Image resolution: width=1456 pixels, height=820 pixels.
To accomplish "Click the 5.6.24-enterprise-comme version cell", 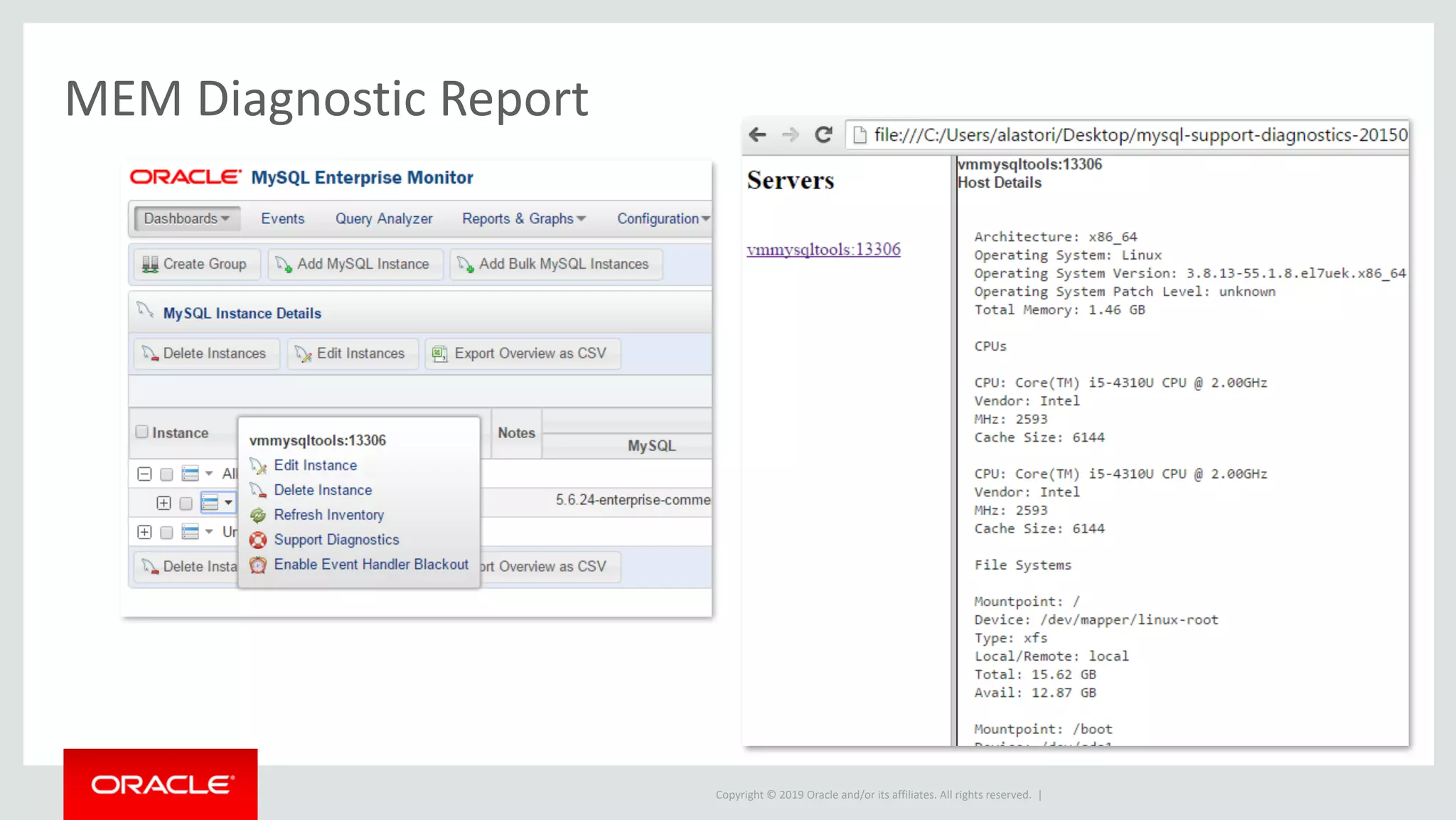I will 633,500.
